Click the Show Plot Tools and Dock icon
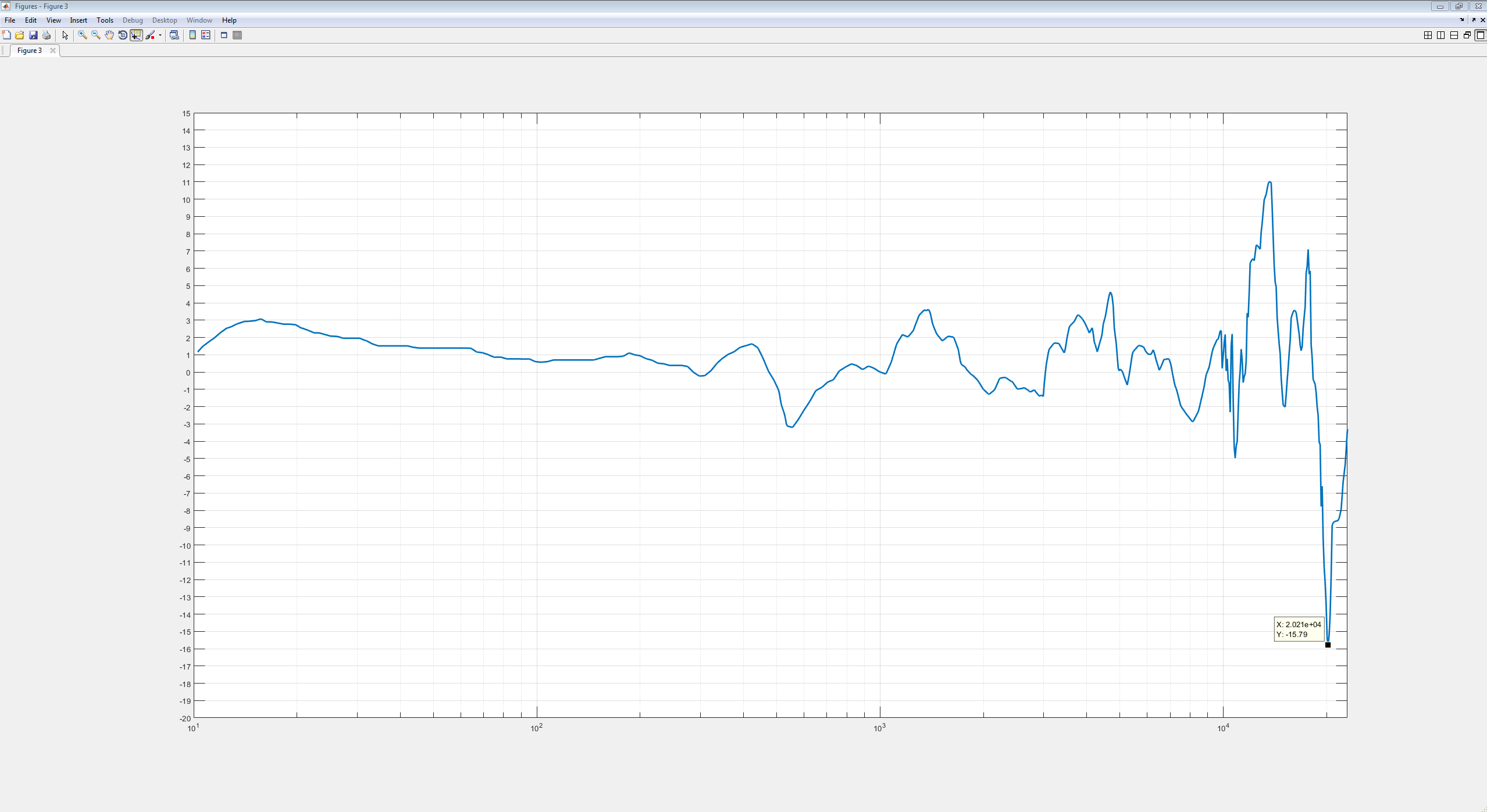The width and height of the screenshot is (1487, 812). click(x=237, y=35)
